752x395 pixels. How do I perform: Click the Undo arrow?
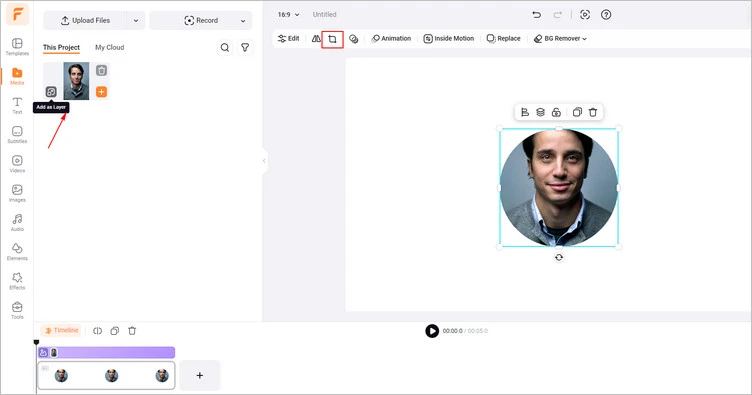pos(537,15)
